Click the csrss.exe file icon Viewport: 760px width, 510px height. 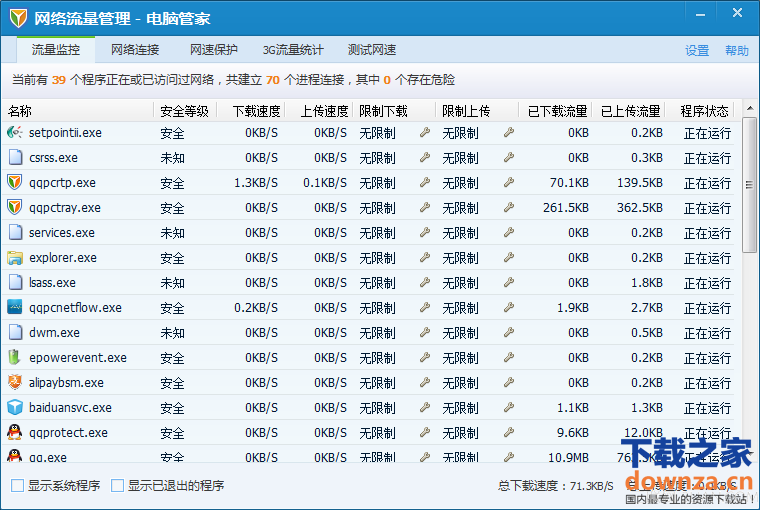coord(16,158)
